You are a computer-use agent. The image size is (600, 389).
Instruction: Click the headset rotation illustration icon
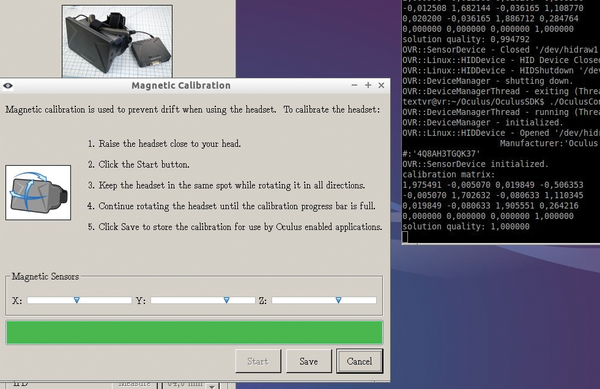pyautogui.click(x=38, y=192)
